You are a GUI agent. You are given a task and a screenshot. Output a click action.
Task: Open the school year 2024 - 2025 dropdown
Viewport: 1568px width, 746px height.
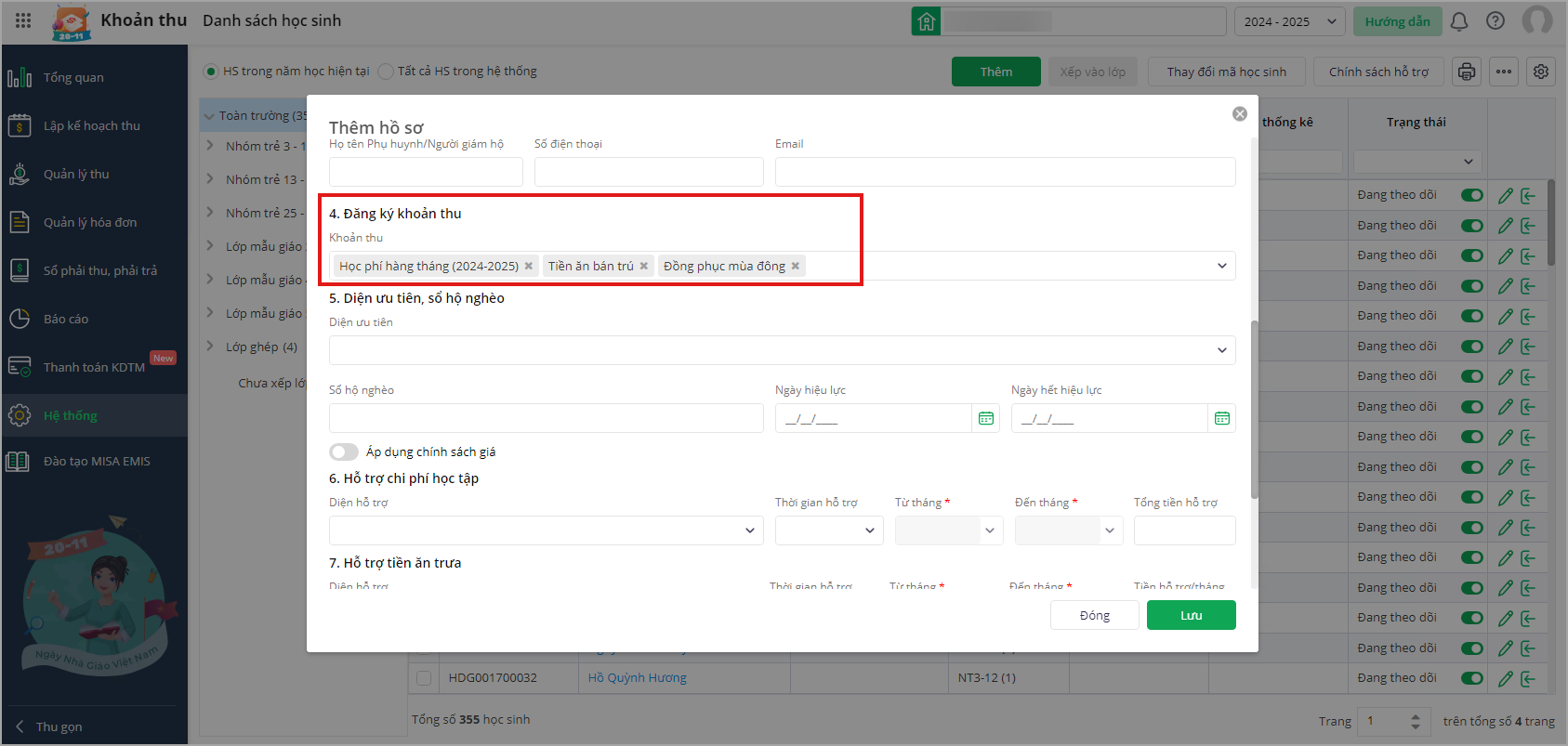(x=1289, y=21)
